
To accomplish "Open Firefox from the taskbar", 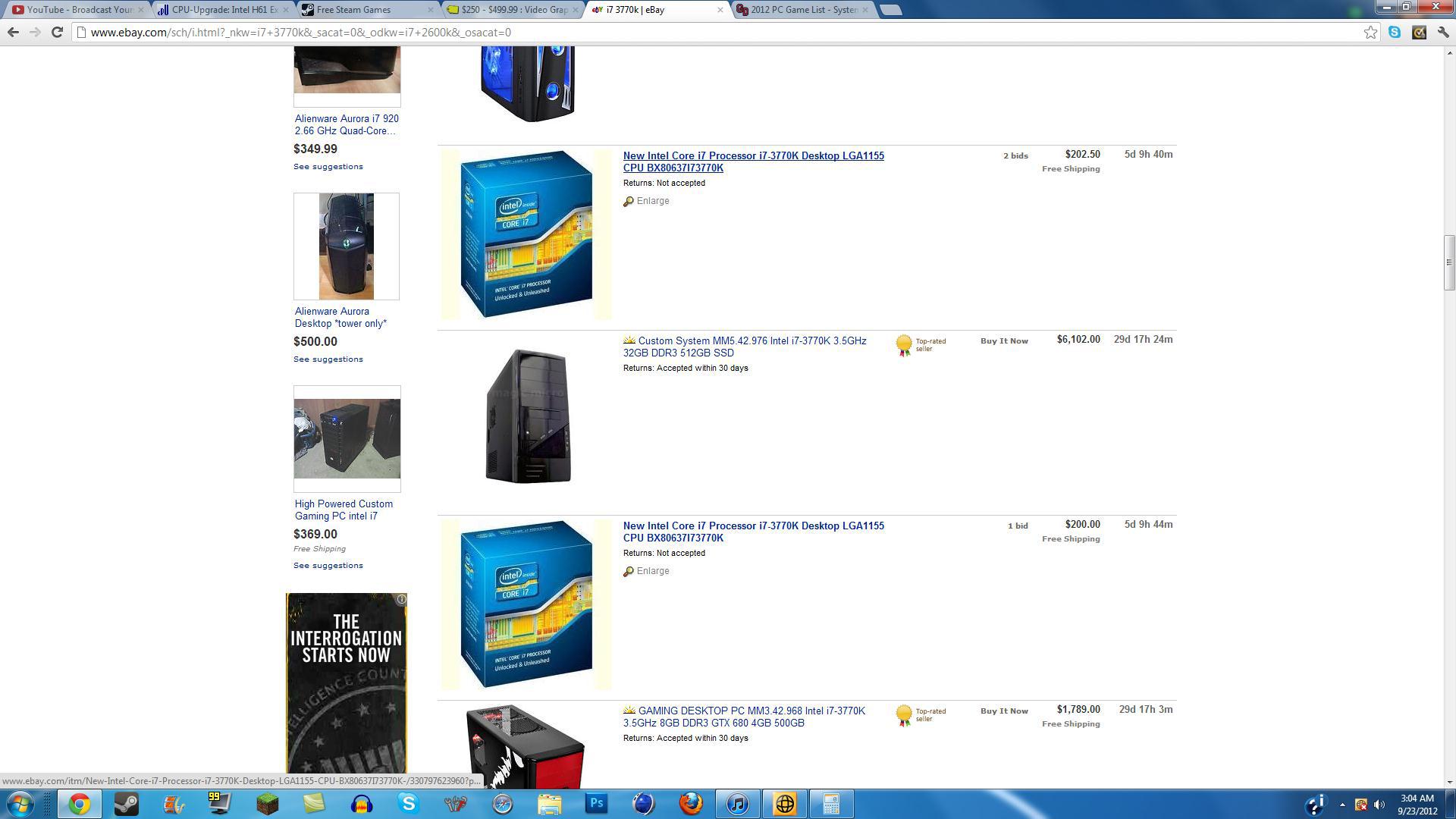I will 690,803.
